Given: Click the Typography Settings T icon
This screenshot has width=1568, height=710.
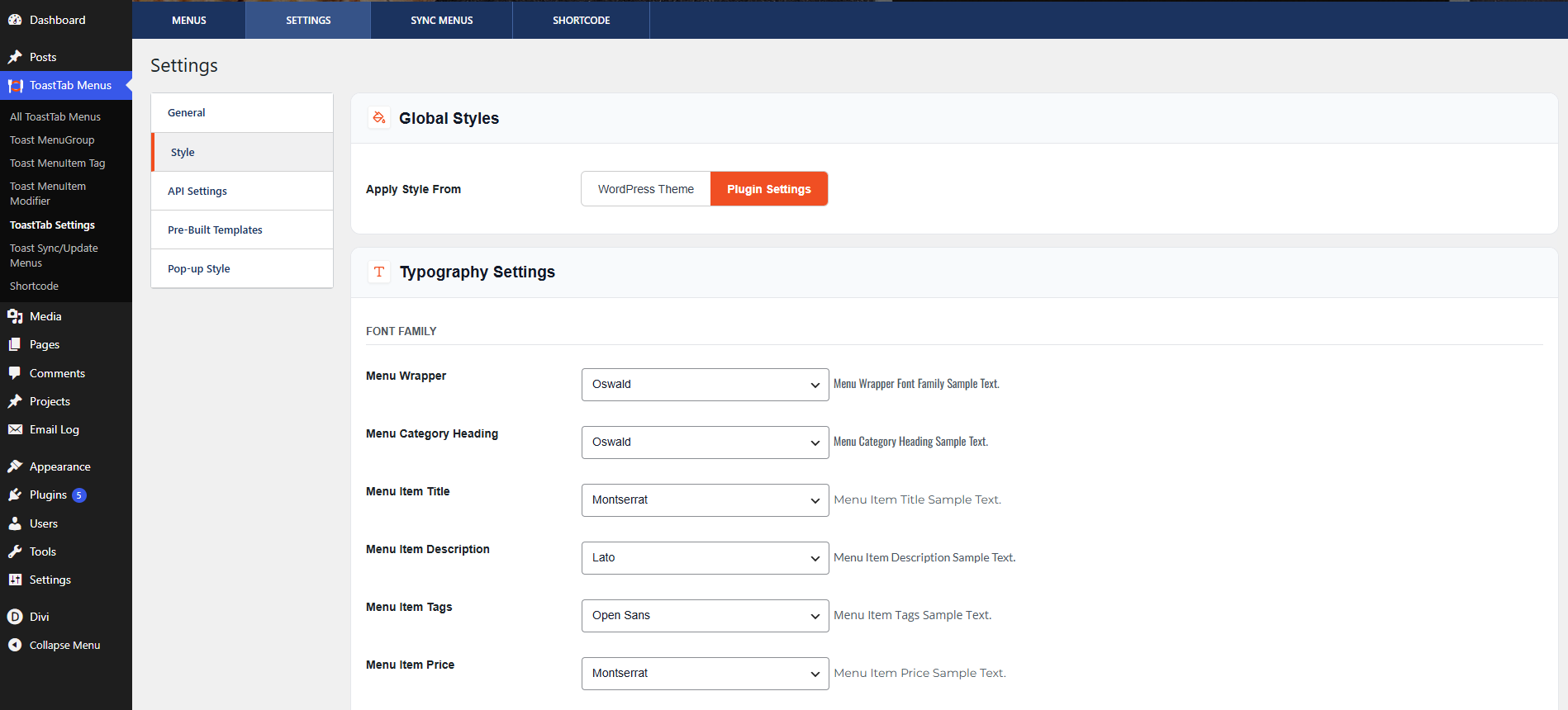Looking at the screenshot, I should (x=379, y=272).
